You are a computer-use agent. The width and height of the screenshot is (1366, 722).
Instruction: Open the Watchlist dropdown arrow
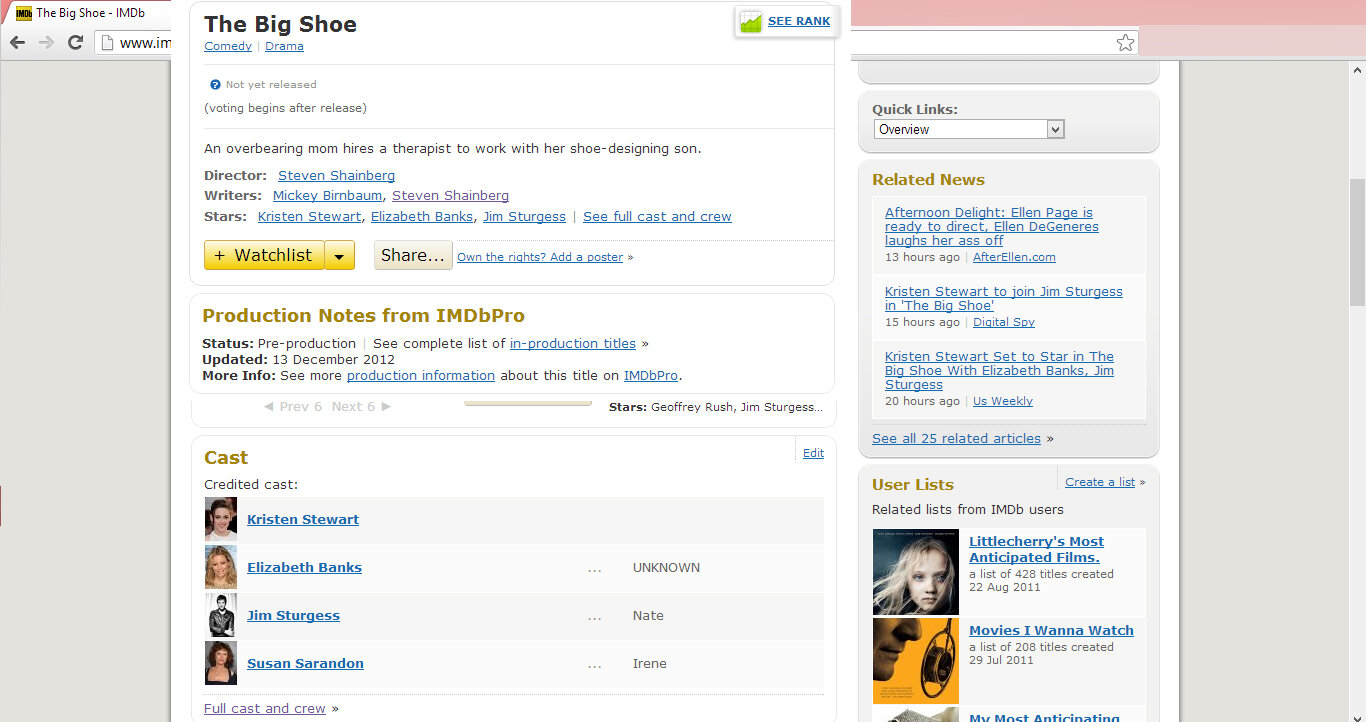pyautogui.click(x=340, y=256)
